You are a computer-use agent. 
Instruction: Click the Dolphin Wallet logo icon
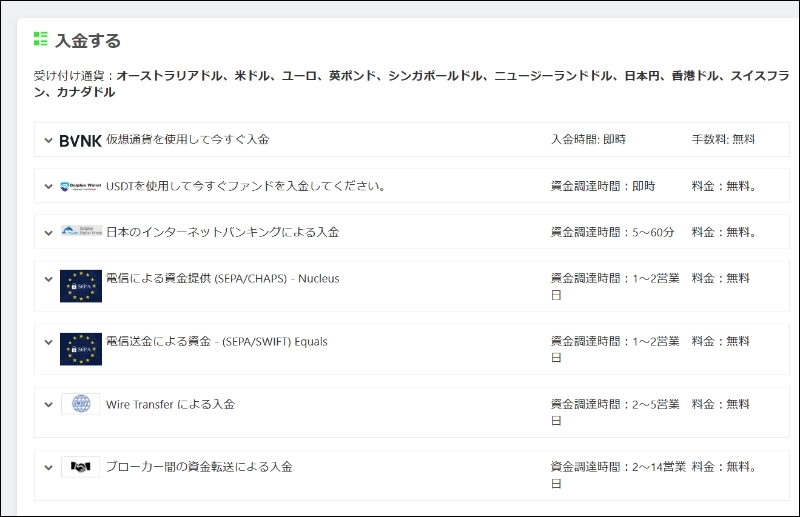pyautogui.click(x=80, y=186)
